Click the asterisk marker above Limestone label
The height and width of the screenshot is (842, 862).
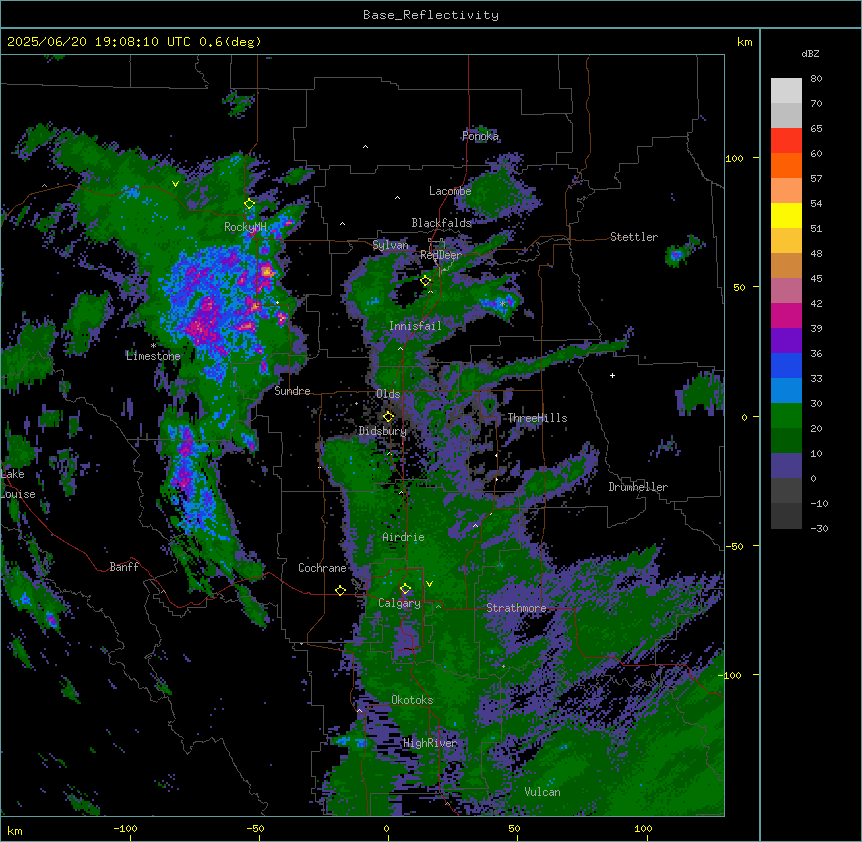pos(153,346)
